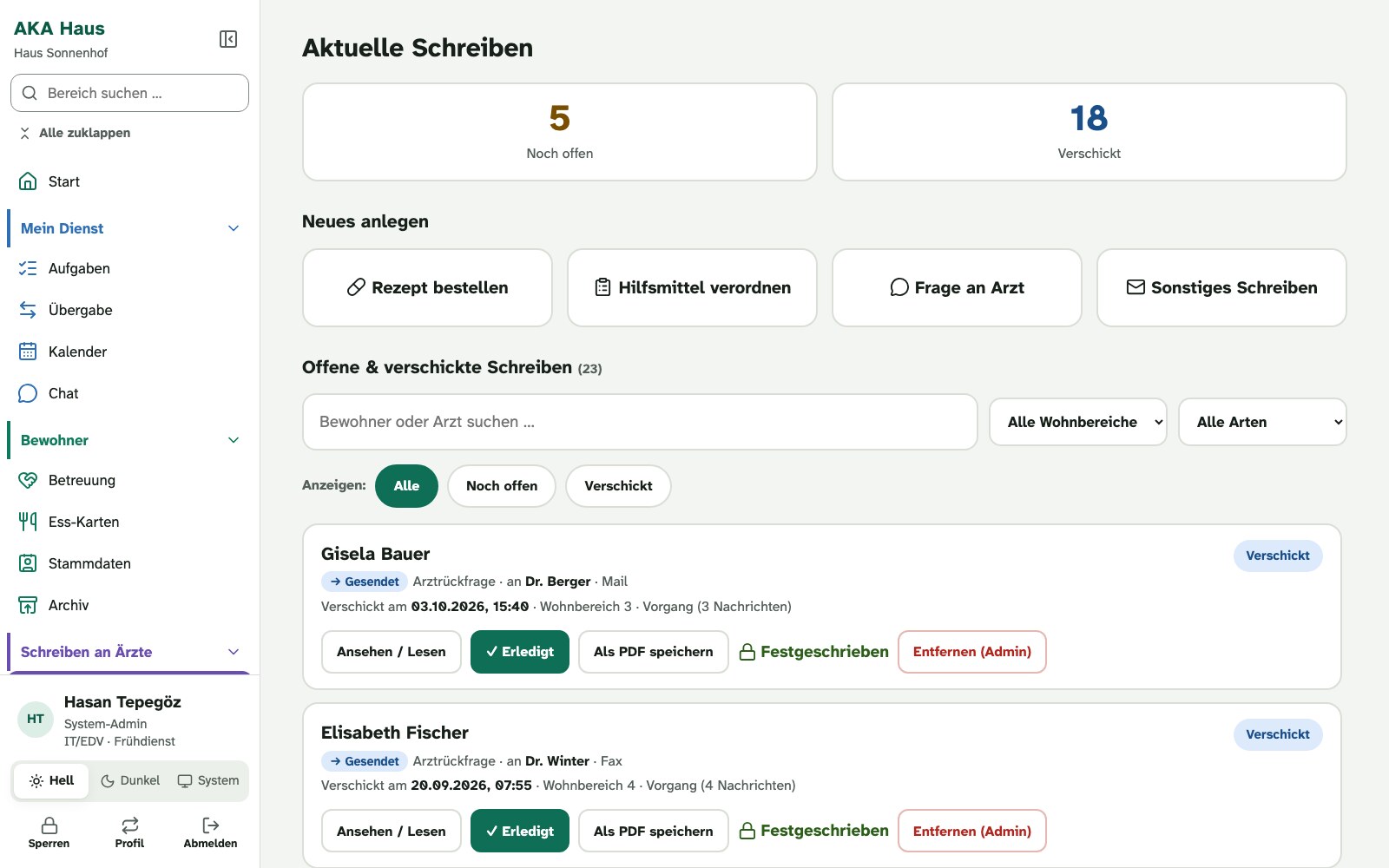Open the Kalender calendar icon

pyautogui.click(x=28, y=352)
